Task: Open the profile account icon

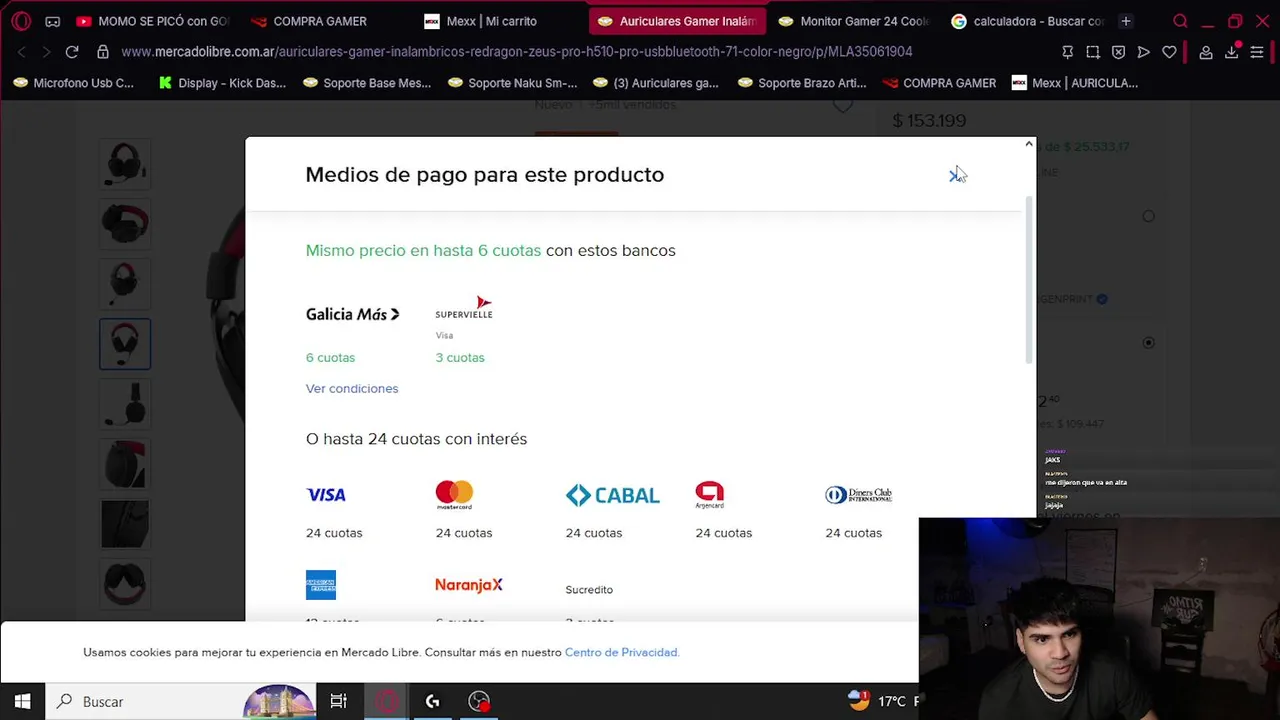Action: click(x=1206, y=52)
